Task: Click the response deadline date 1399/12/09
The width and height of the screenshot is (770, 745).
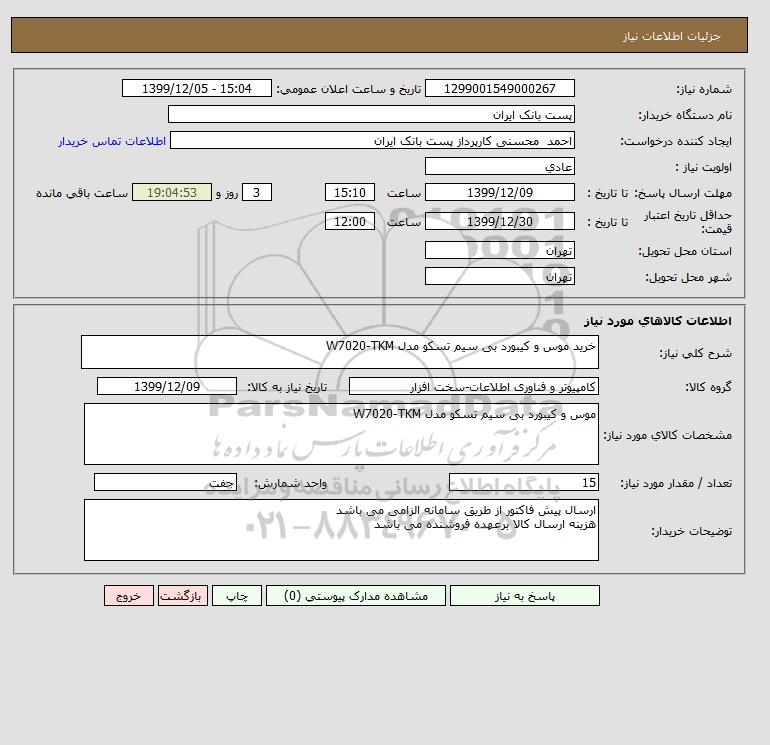Action: (499, 193)
